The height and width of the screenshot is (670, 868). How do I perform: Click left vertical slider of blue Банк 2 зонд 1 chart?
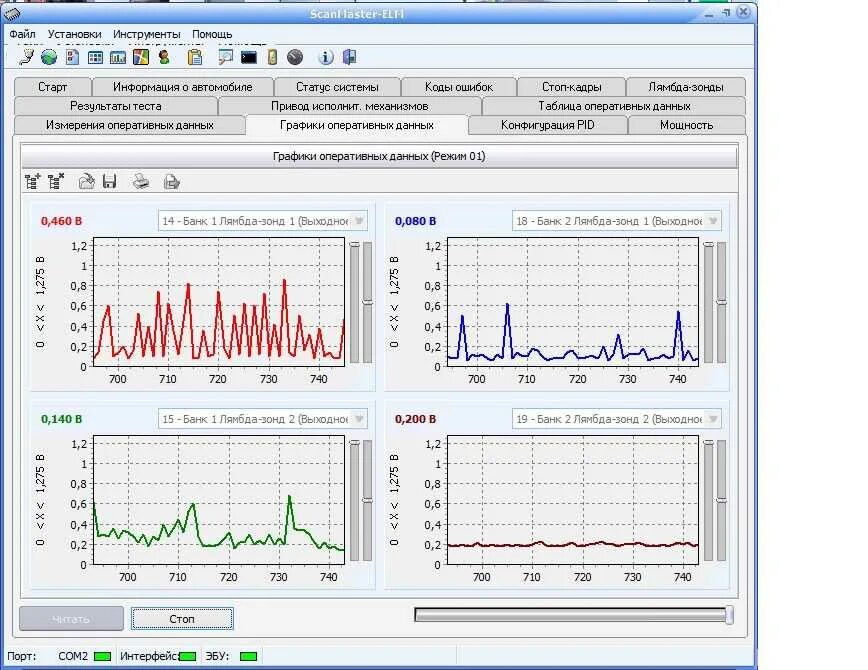point(709,302)
